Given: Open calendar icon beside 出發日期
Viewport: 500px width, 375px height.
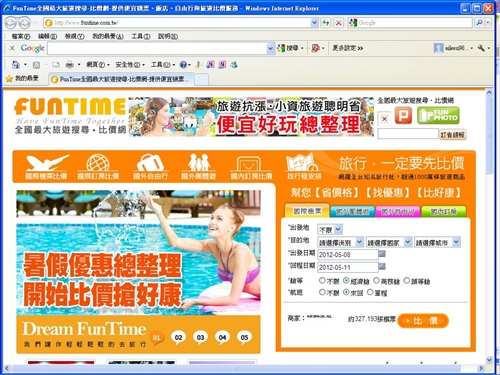Looking at the screenshot, I should (x=382, y=254).
